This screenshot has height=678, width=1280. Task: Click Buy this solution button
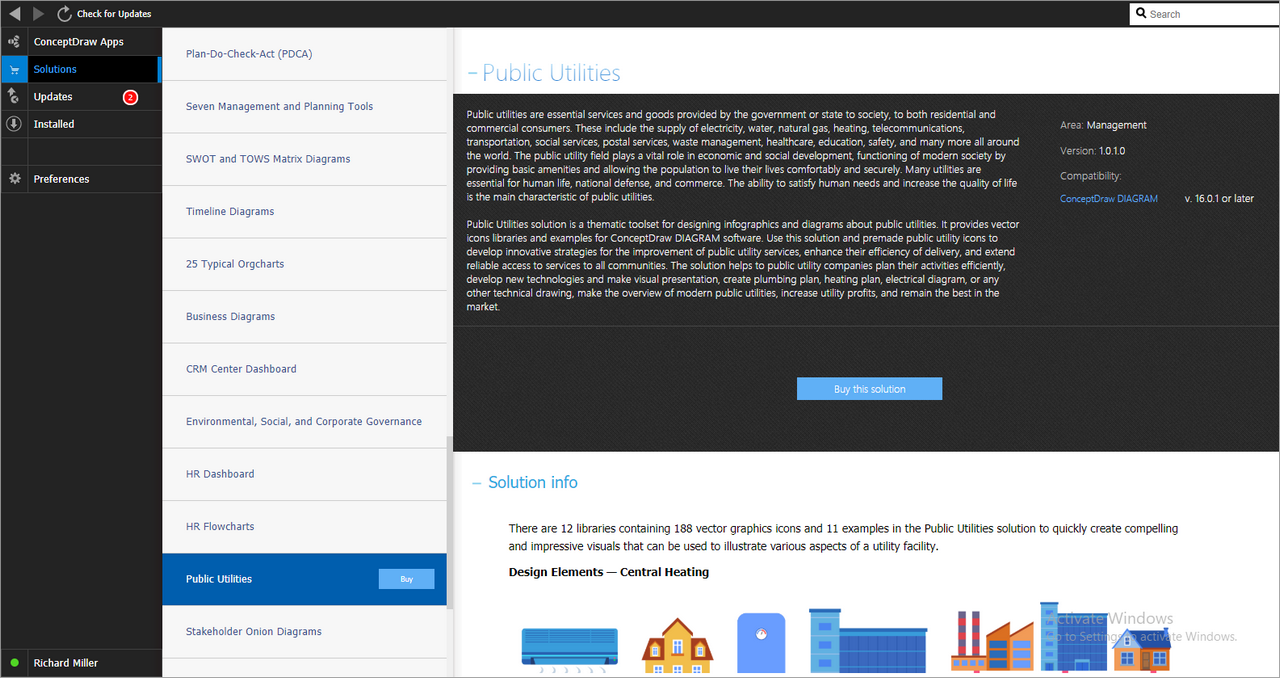[x=869, y=389]
